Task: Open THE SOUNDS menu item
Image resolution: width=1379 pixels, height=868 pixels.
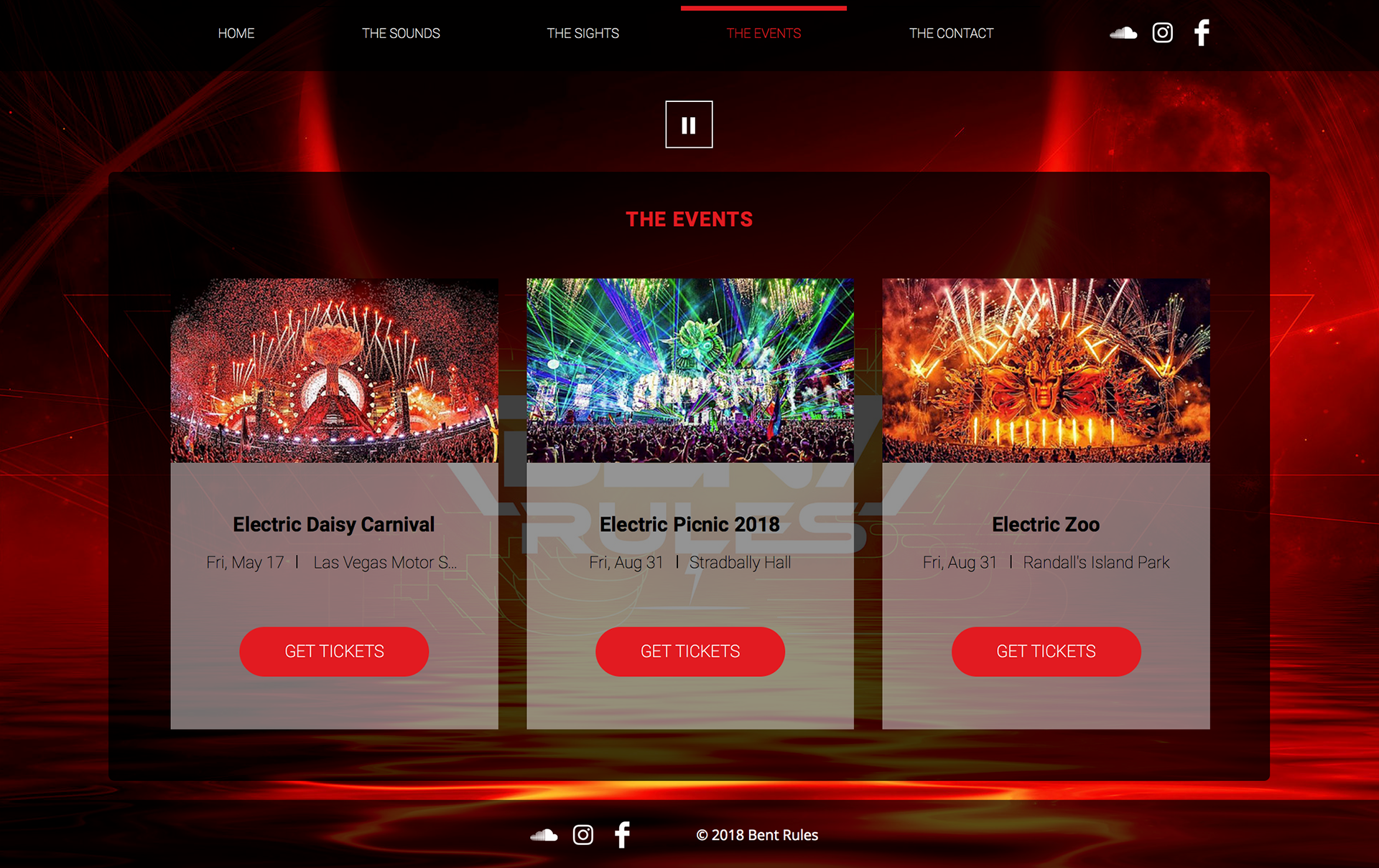Action: click(401, 34)
